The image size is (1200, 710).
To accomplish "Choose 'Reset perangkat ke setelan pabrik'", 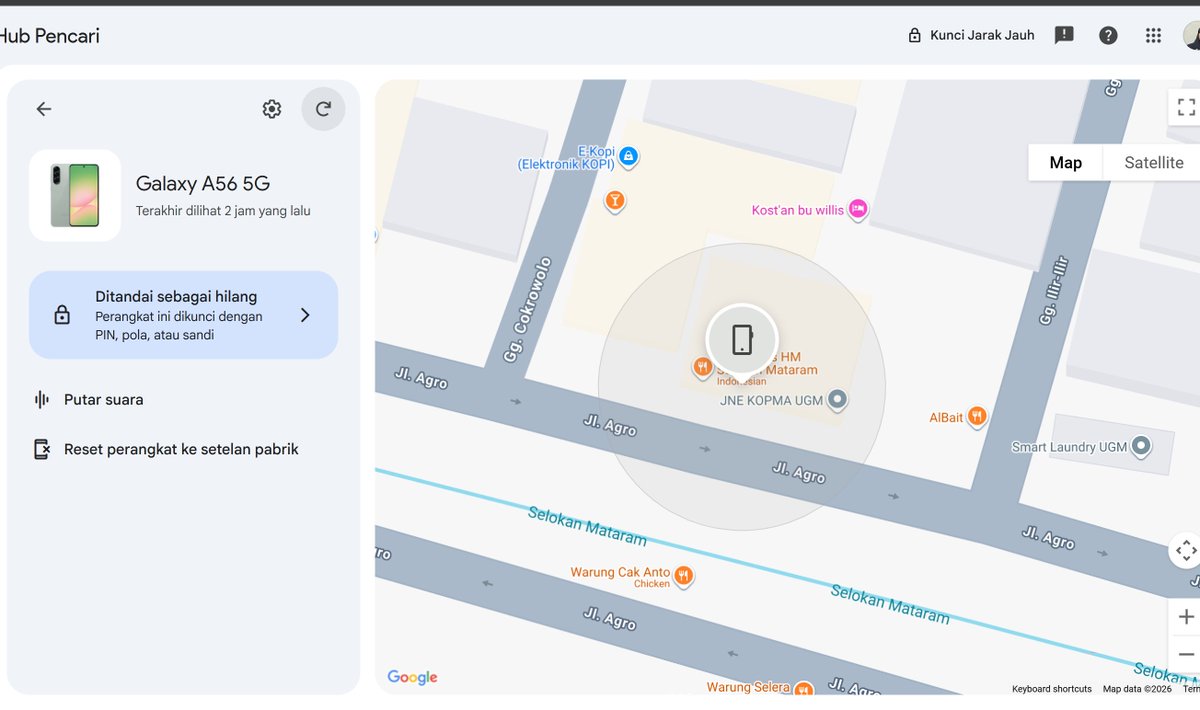I will (x=181, y=449).
